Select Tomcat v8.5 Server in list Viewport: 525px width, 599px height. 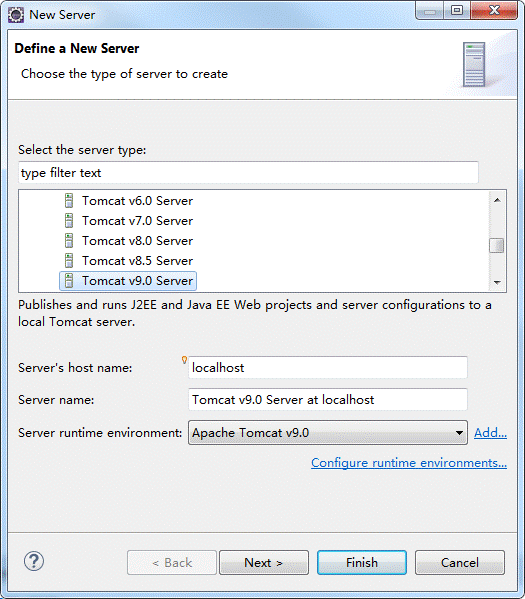tap(137, 261)
